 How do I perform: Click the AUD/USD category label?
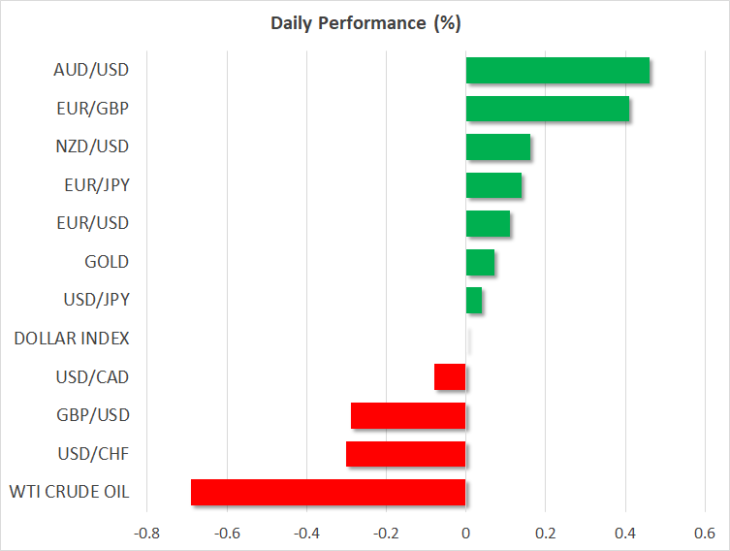91,70
